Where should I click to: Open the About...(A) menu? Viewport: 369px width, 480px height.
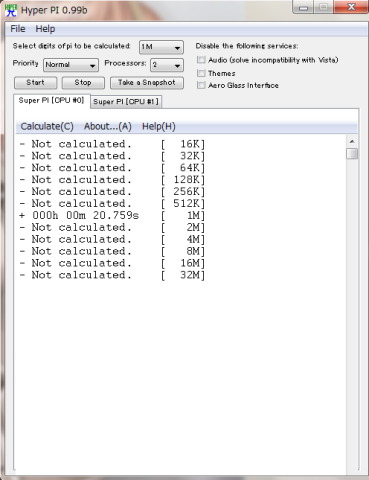coord(108,127)
